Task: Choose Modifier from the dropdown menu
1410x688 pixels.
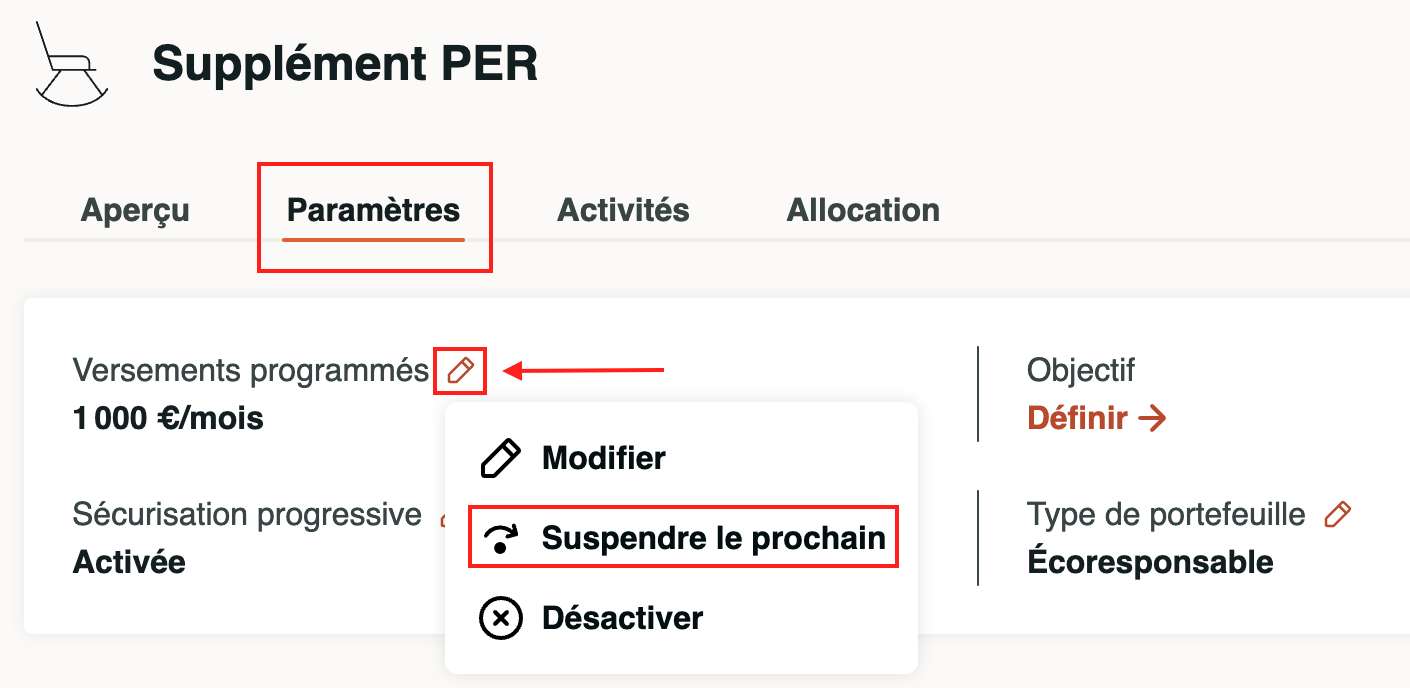Action: [x=603, y=458]
